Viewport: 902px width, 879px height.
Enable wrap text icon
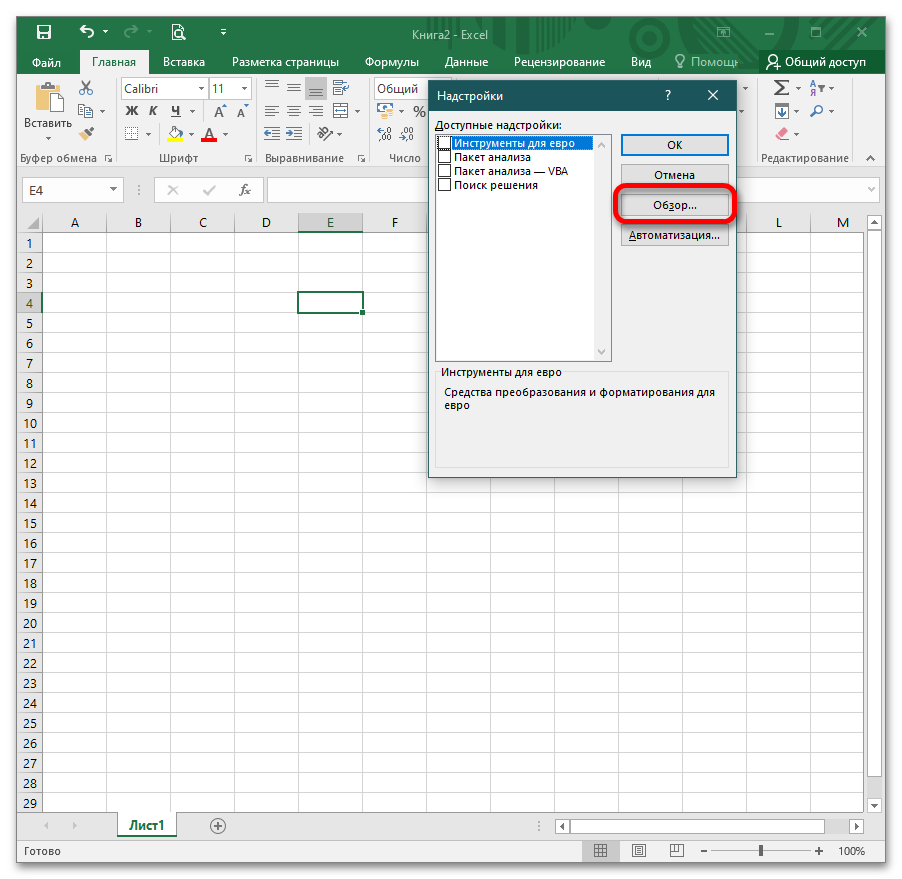click(x=341, y=87)
